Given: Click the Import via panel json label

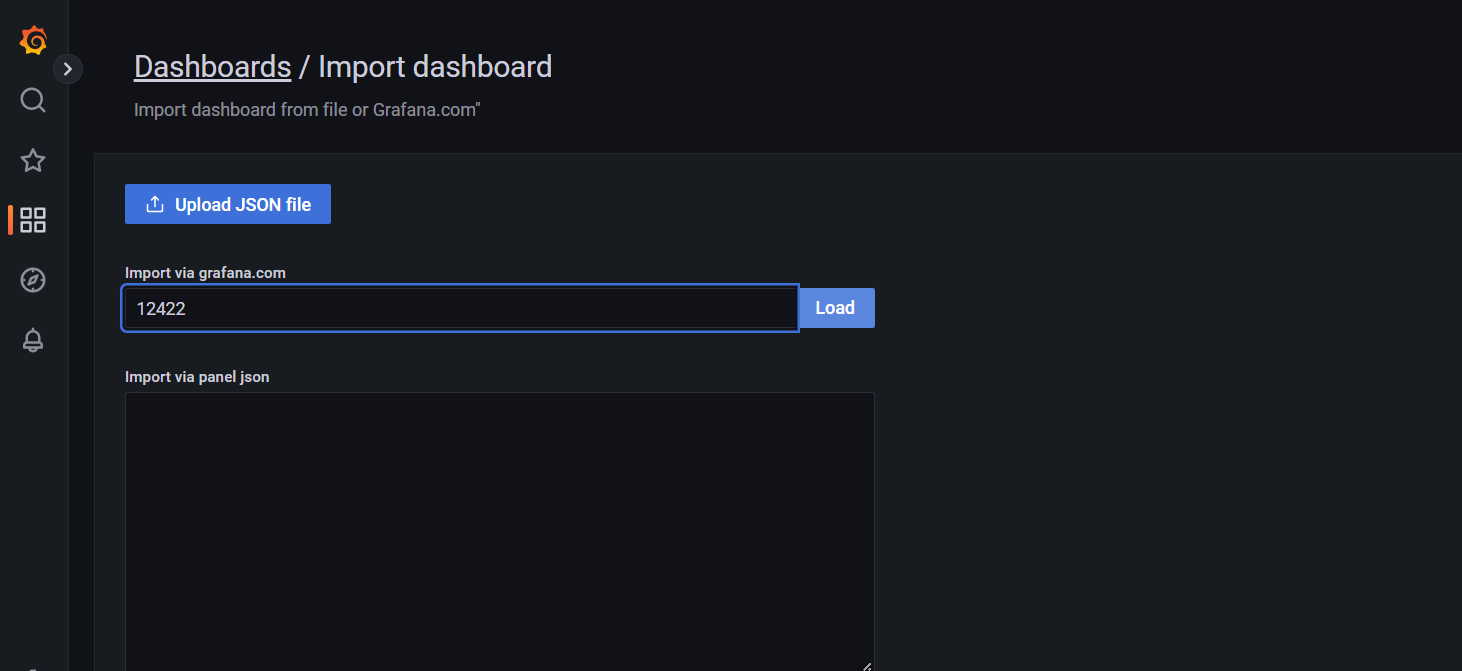Looking at the screenshot, I should tap(196, 376).
